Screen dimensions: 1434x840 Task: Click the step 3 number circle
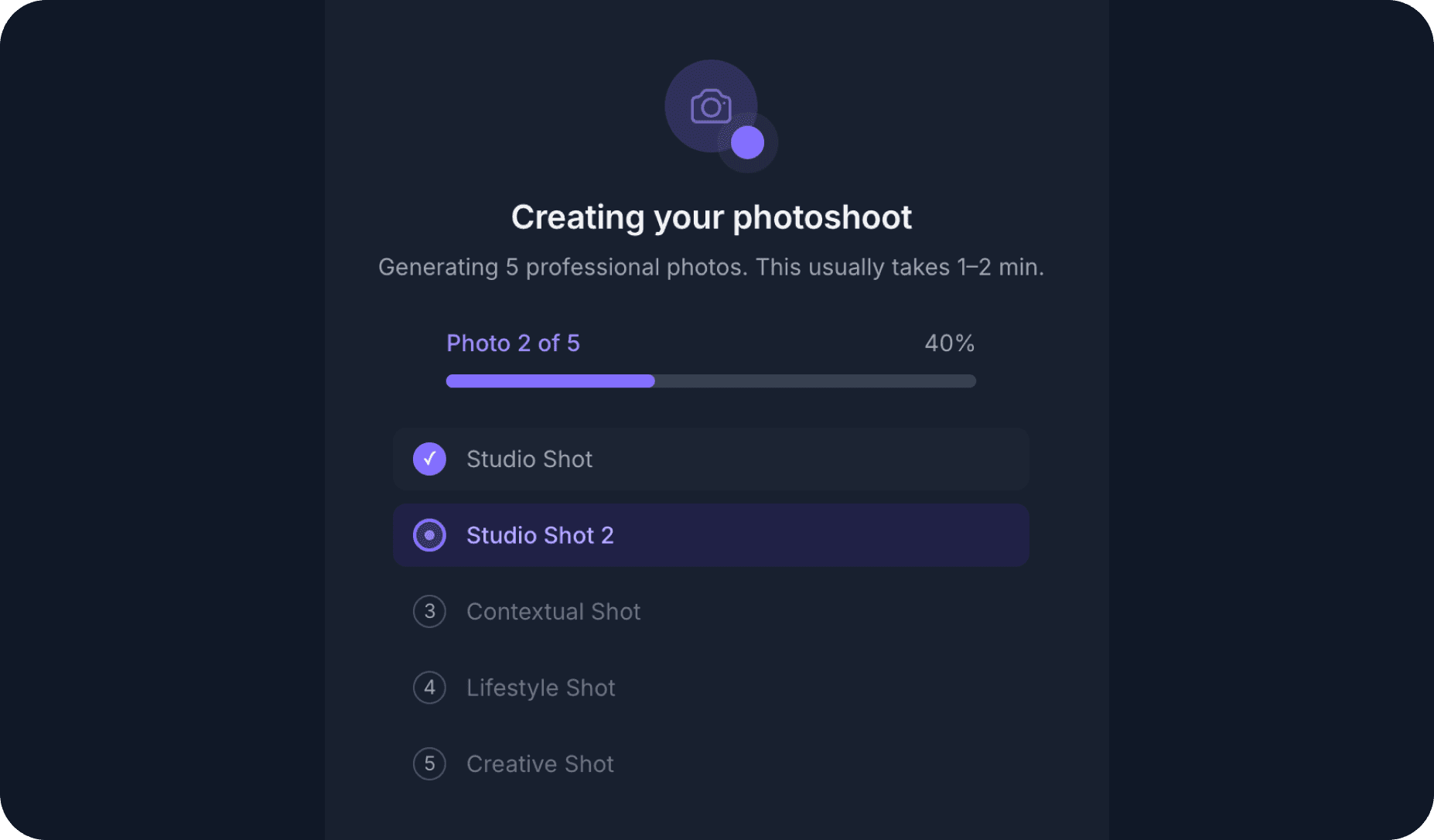point(429,612)
